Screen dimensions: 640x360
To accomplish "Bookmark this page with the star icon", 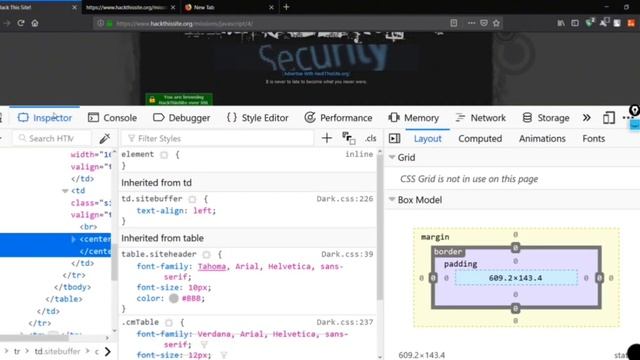I will pos(496,23).
